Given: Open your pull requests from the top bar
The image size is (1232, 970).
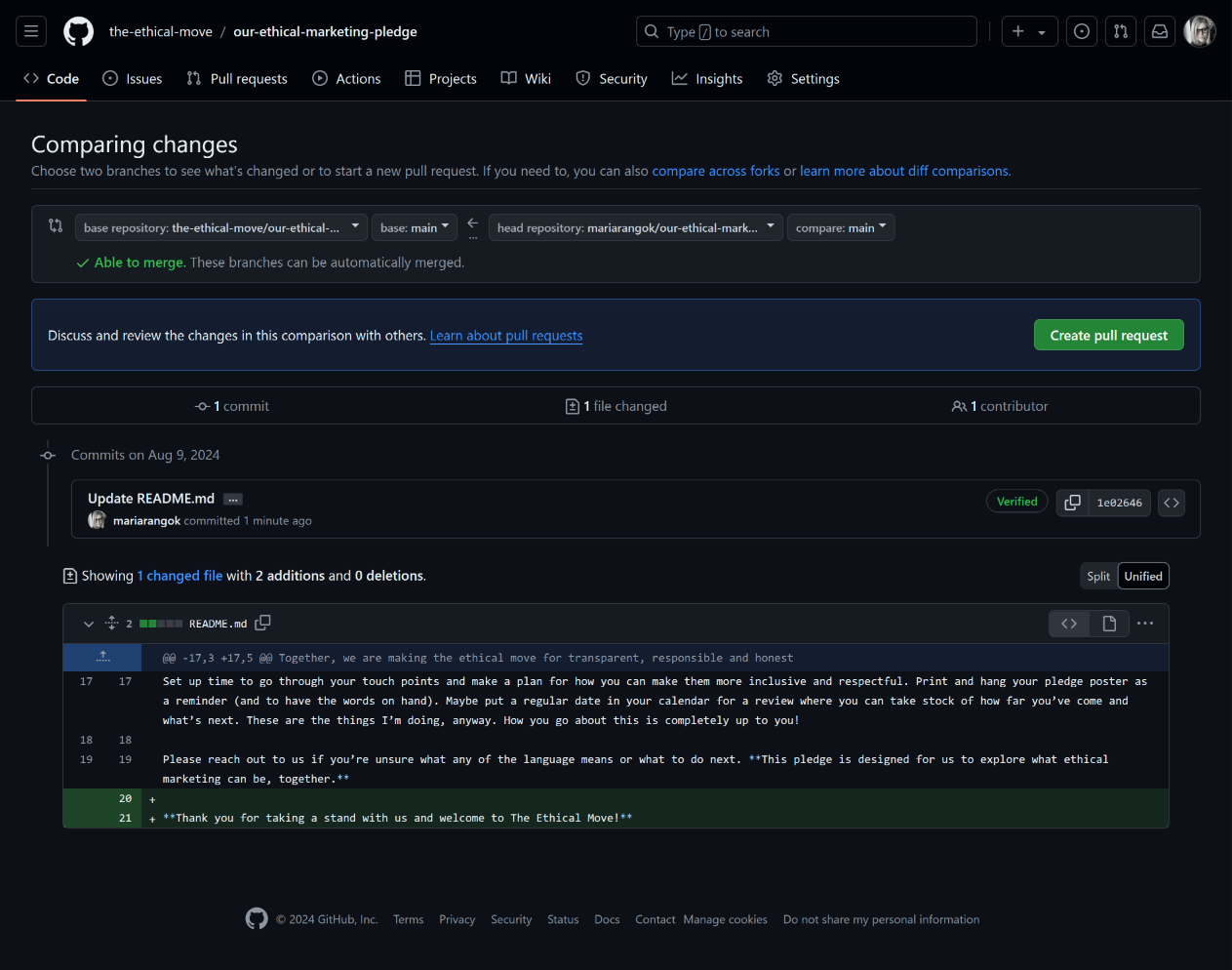Looking at the screenshot, I should pos(1120,30).
